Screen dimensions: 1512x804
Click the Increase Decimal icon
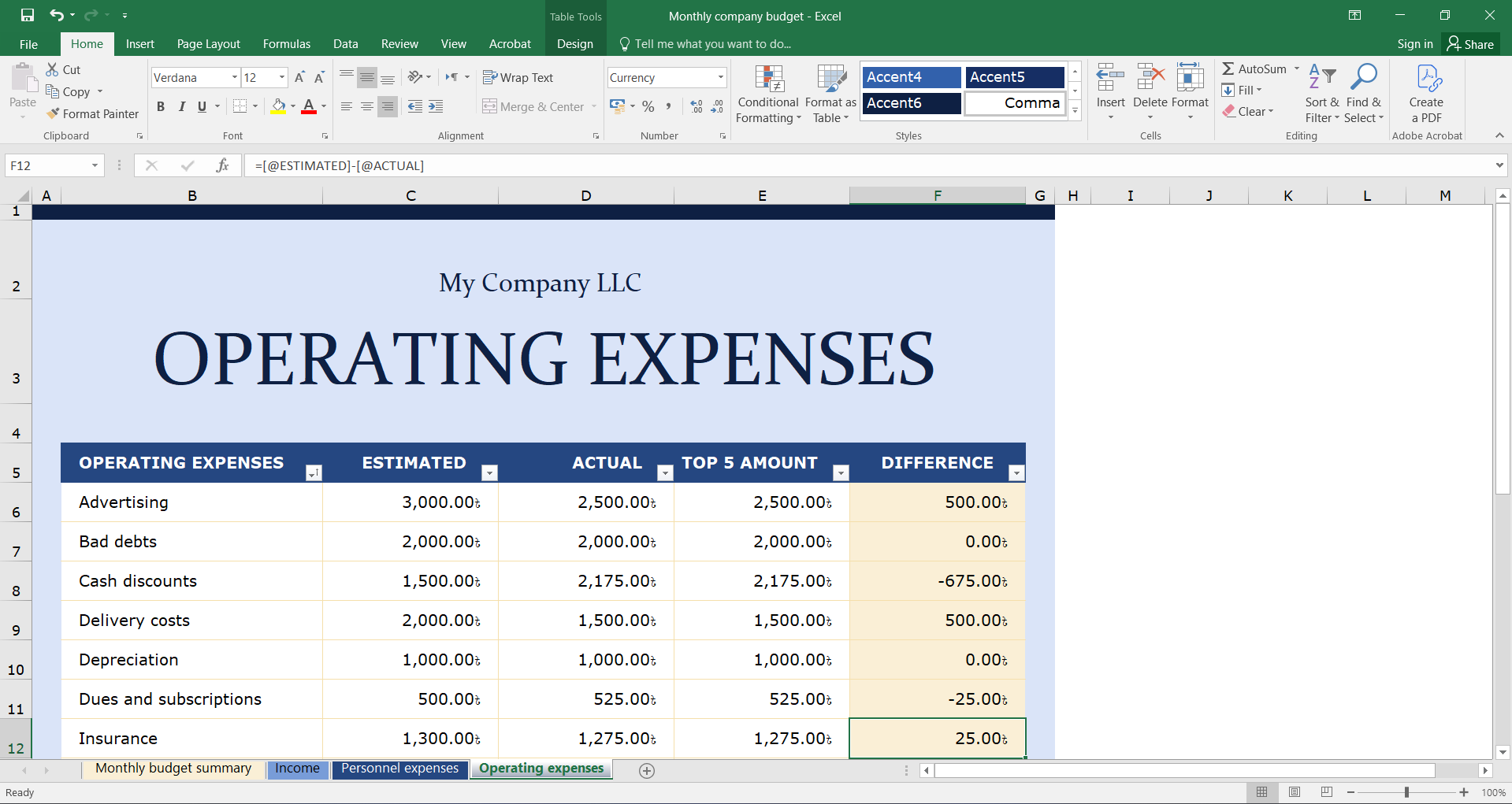tap(696, 106)
